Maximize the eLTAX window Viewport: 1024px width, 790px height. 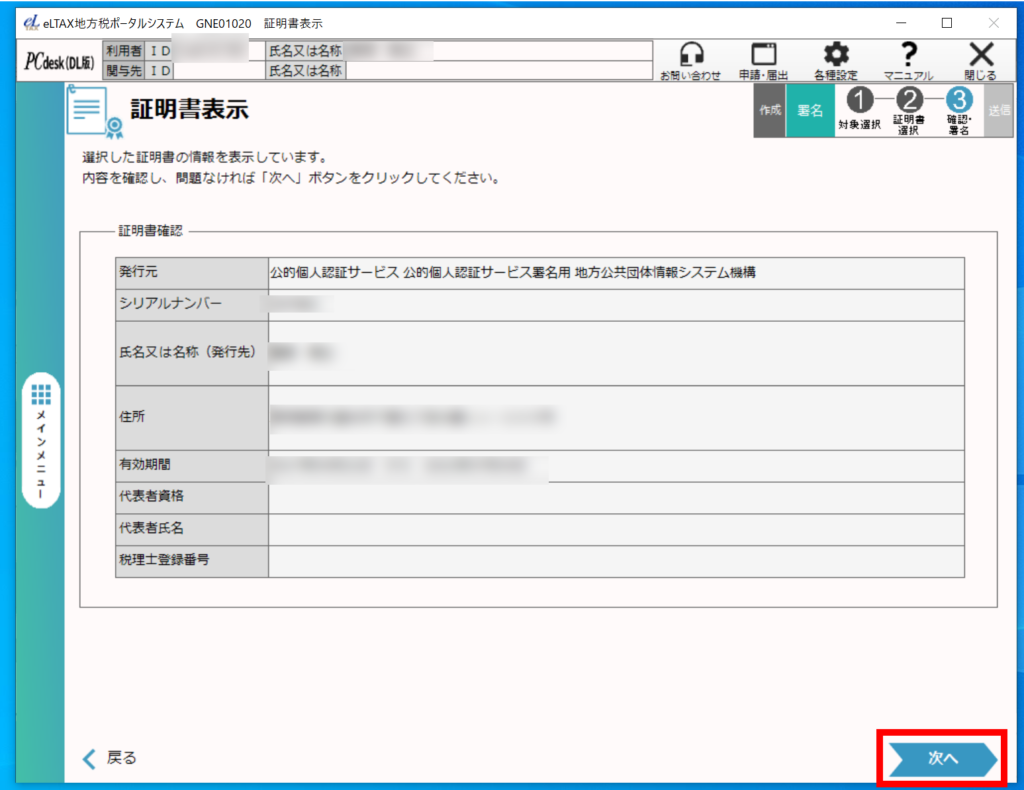(947, 22)
